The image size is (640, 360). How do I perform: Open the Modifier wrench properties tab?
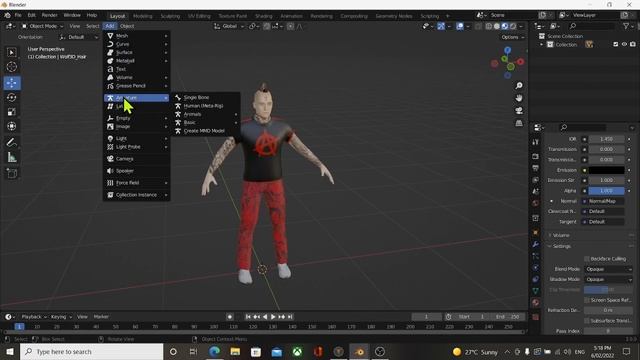(x=535, y=244)
